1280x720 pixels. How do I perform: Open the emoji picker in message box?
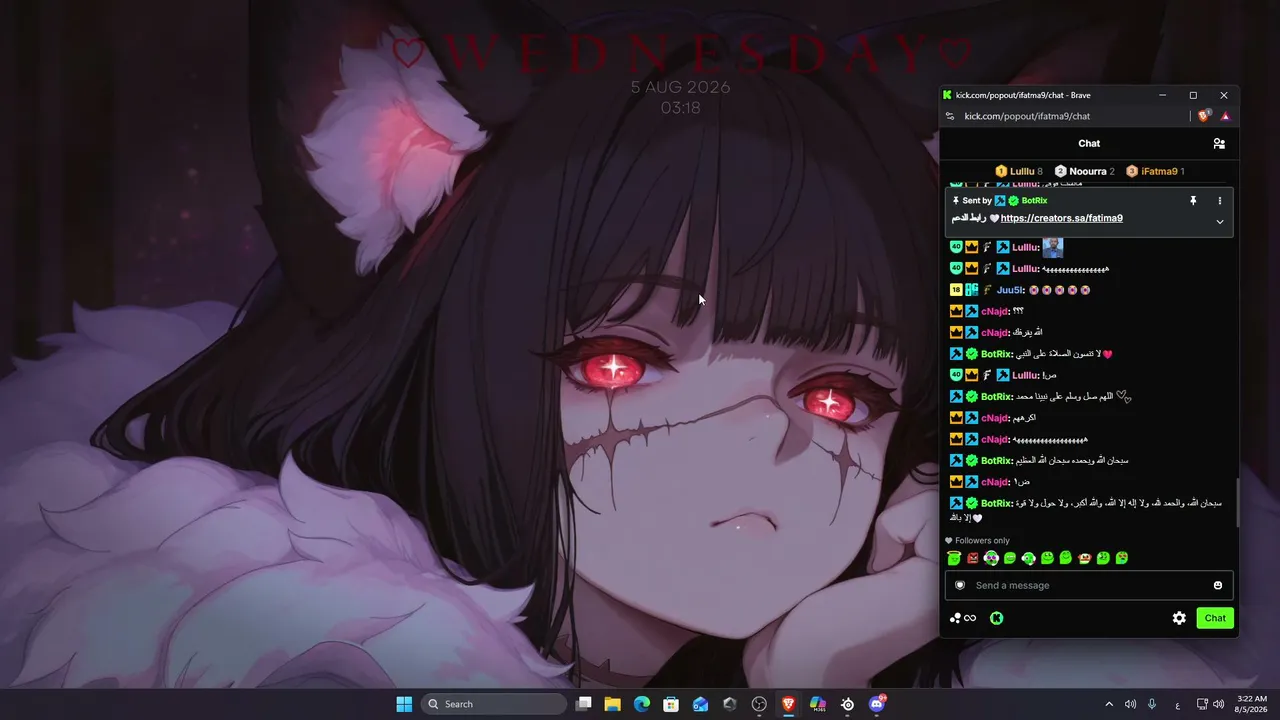pyautogui.click(x=1218, y=585)
